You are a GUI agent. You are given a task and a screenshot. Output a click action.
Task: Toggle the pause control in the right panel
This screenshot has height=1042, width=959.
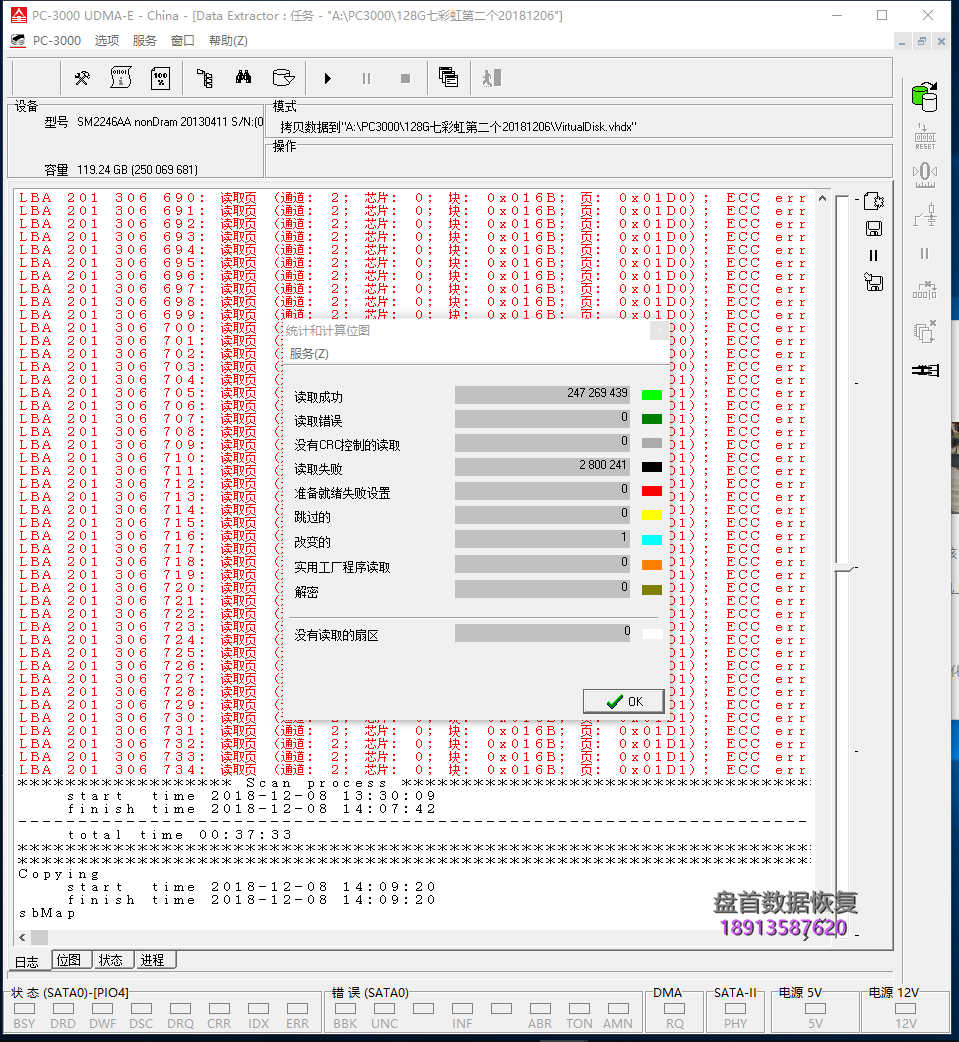873,255
